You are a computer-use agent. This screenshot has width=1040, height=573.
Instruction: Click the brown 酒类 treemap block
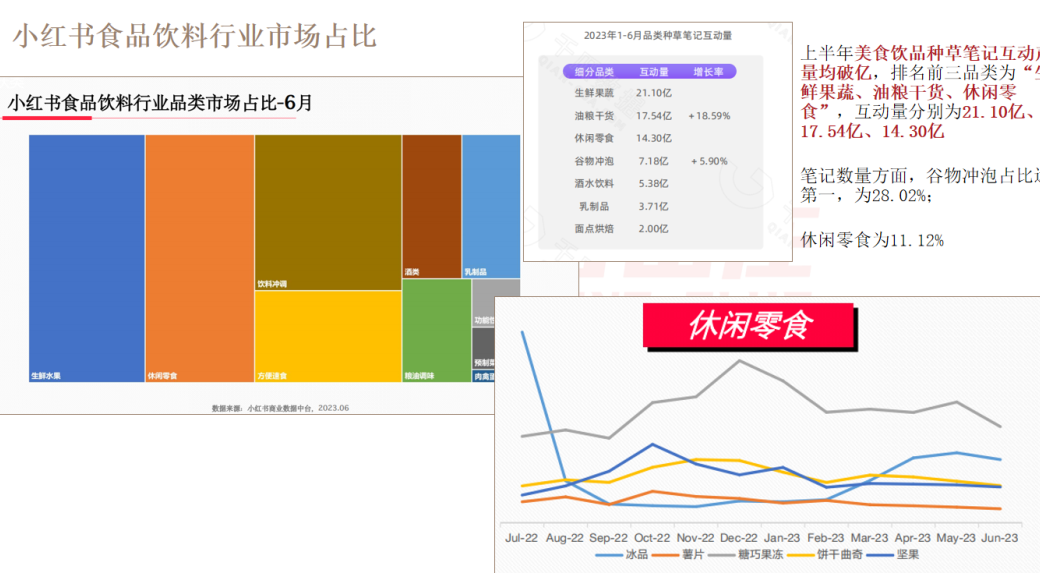432,206
